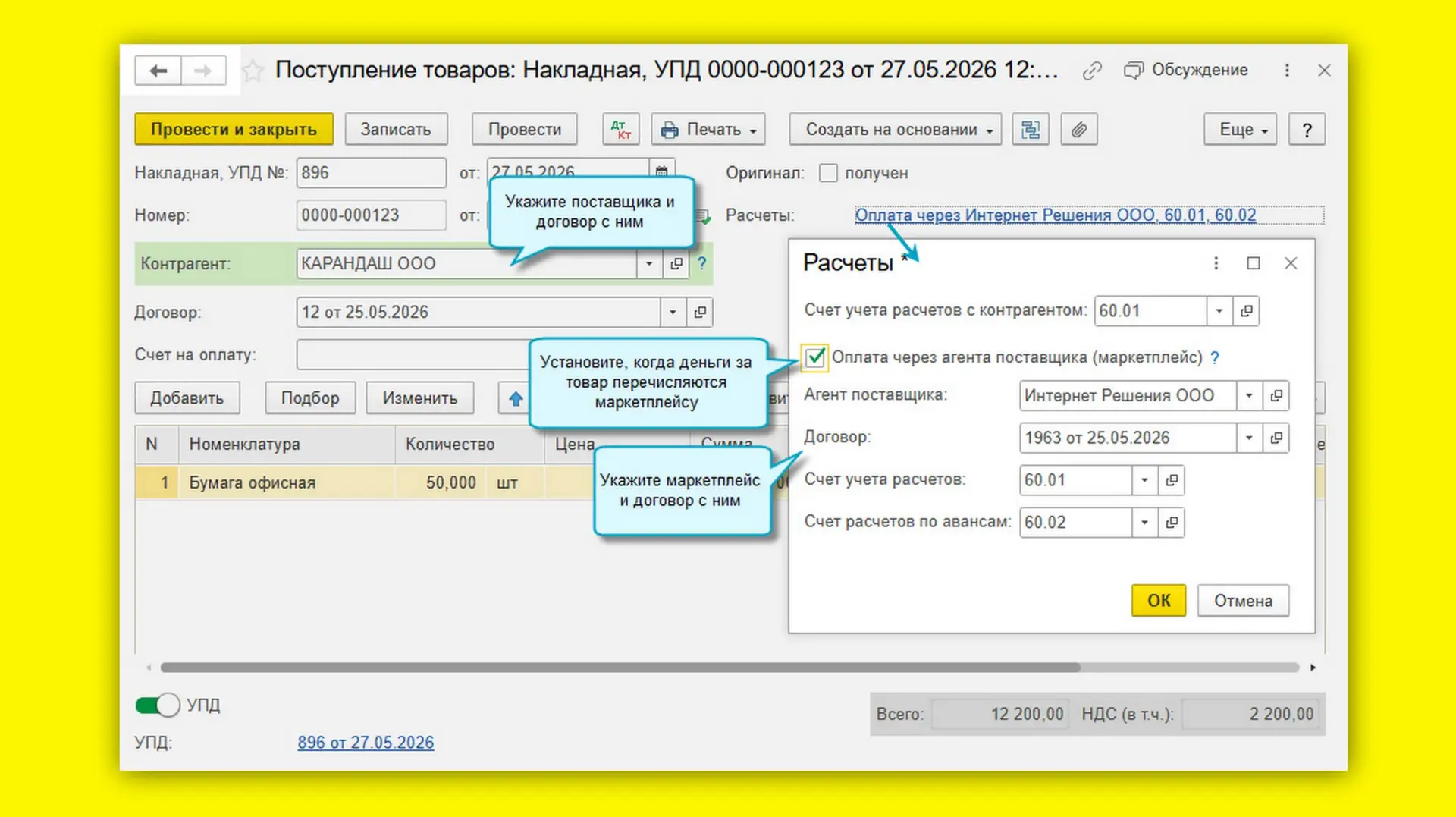Viewport: 1456px width, 817px height.
Task: Click the Провести button
Action: tap(525, 130)
